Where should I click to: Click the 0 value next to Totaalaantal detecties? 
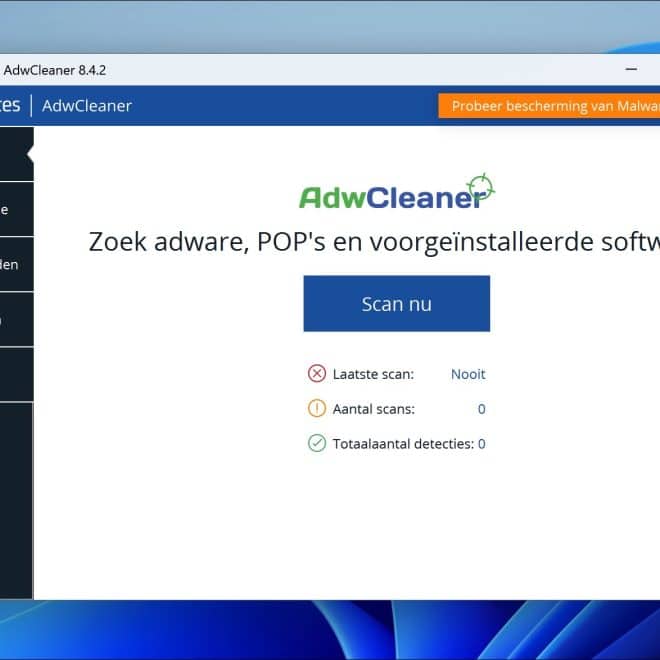482,444
